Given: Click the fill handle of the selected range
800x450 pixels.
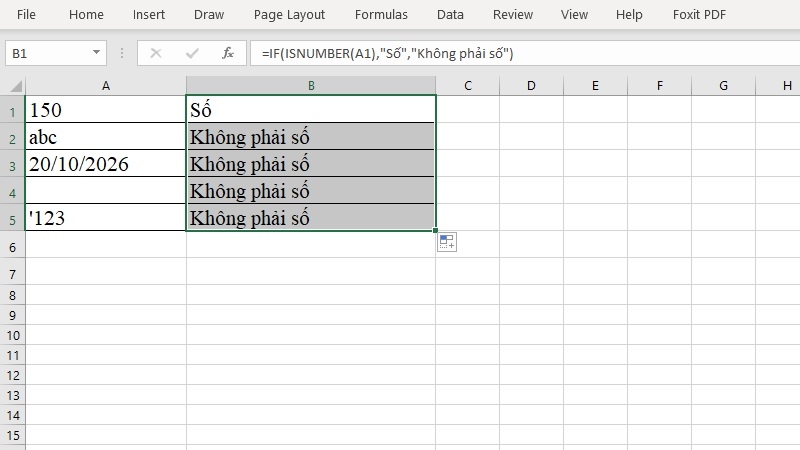Looking at the screenshot, I should pyautogui.click(x=435, y=231).
